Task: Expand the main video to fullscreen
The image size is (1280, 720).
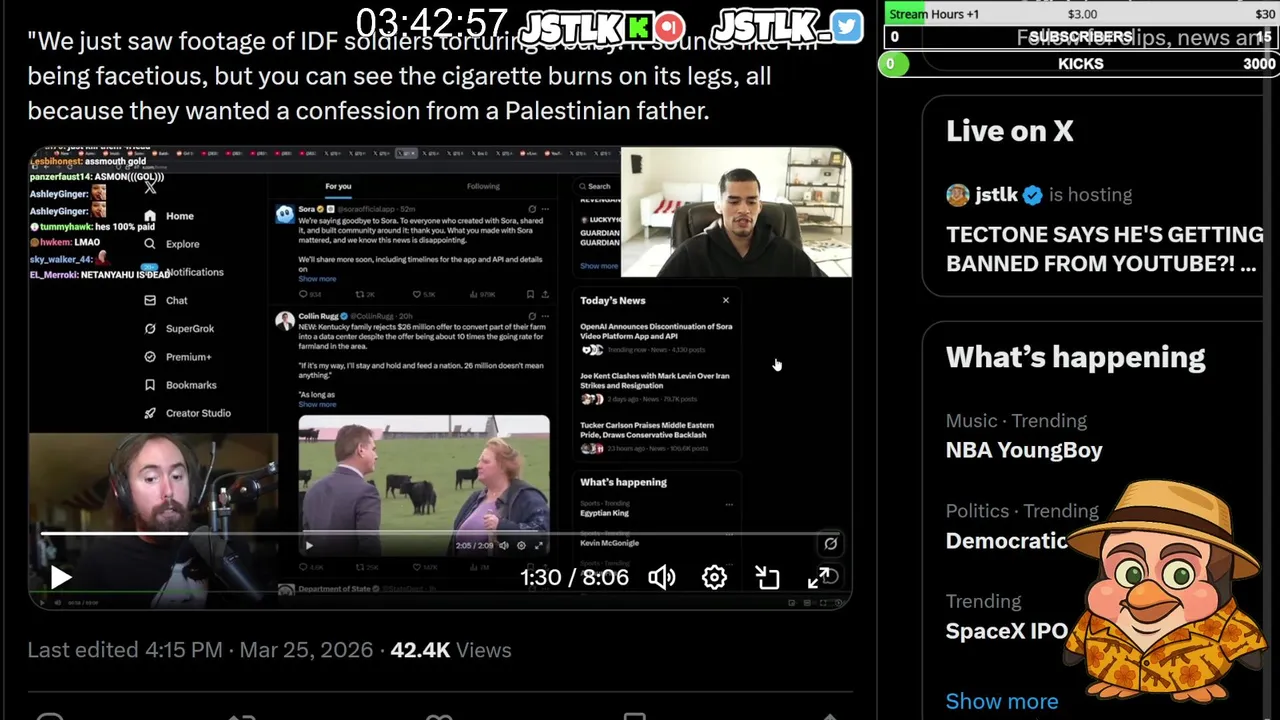Action: pos(819,577)
